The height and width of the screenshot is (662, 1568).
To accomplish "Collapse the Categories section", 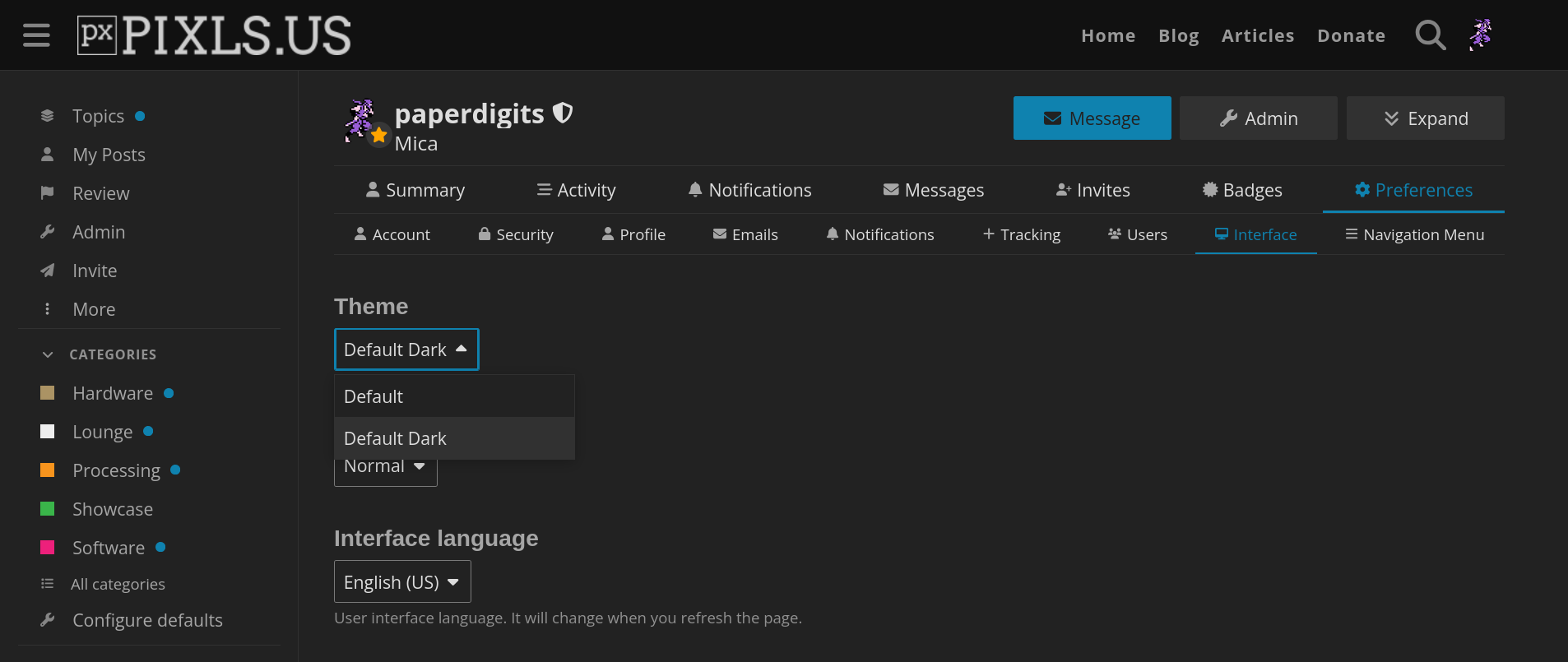I will click(48, 354).
